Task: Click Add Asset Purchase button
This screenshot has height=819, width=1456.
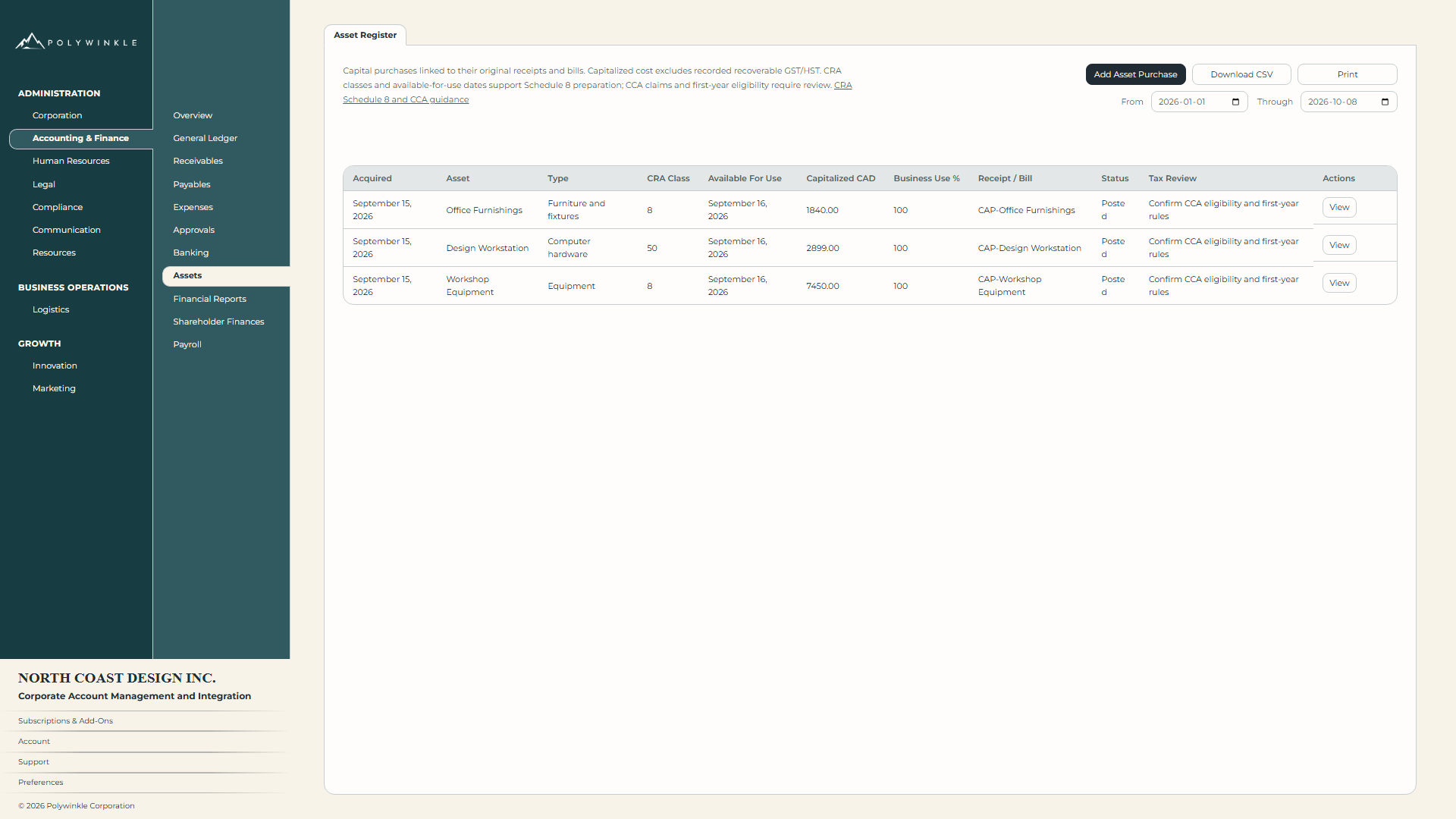Action: 1135,74
